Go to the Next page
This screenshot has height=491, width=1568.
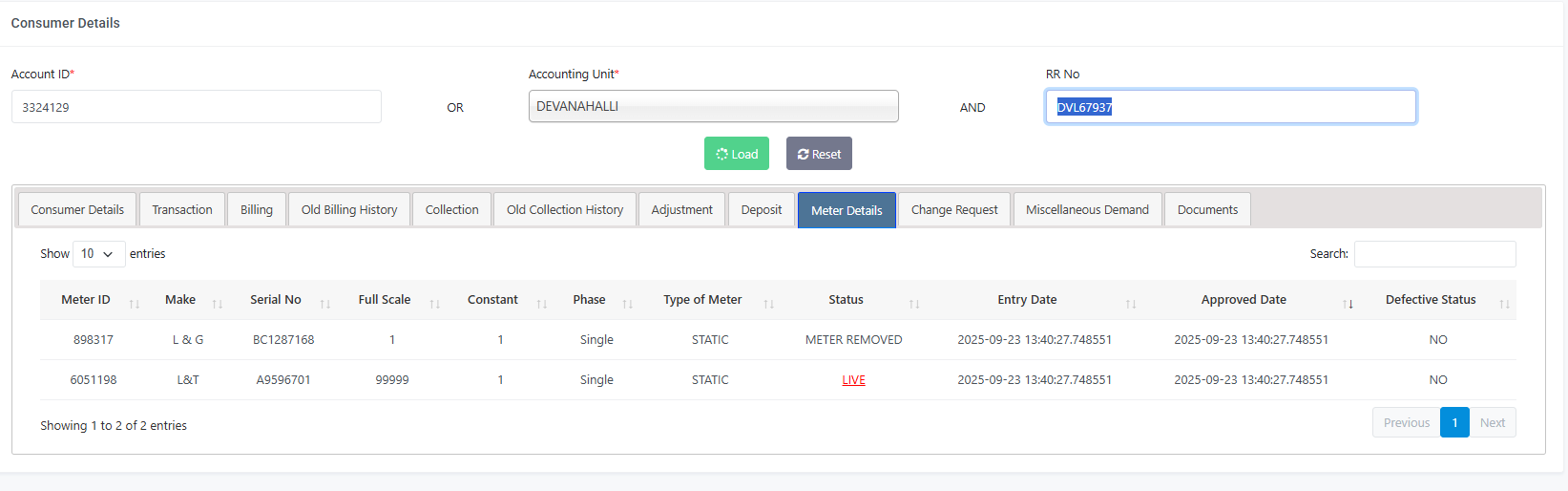pos(1492,423)
